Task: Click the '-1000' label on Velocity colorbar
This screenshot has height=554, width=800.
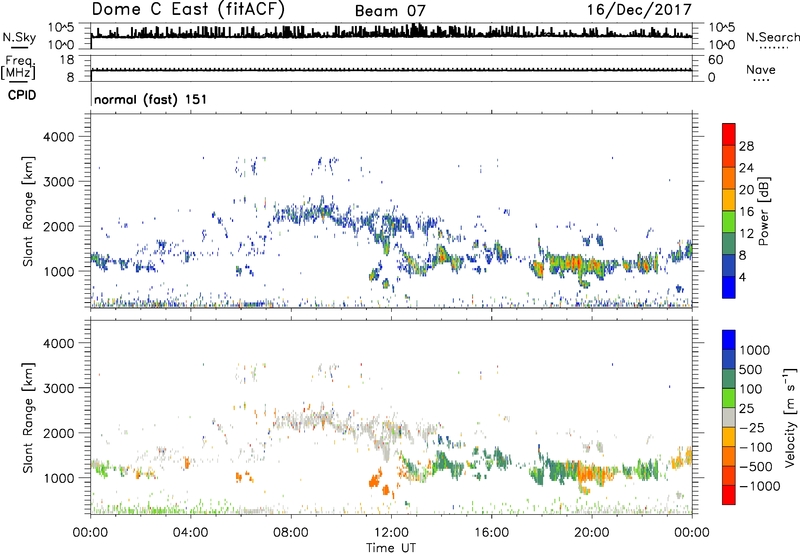Action: (759, 486)
